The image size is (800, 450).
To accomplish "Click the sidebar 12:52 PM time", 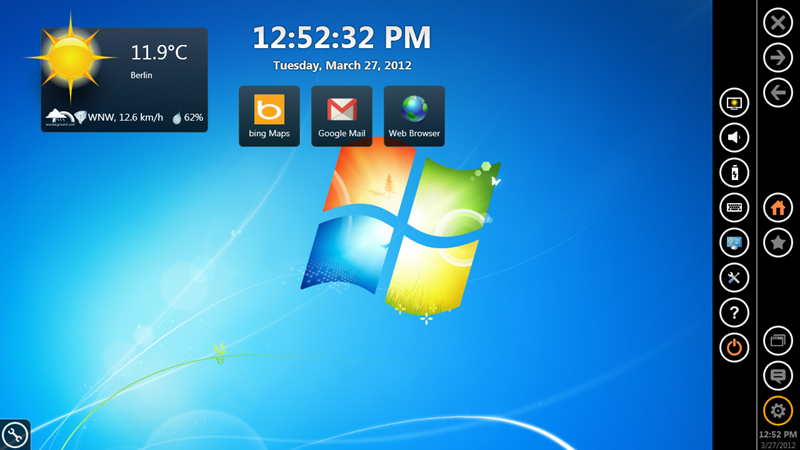I will click(778, 435).
